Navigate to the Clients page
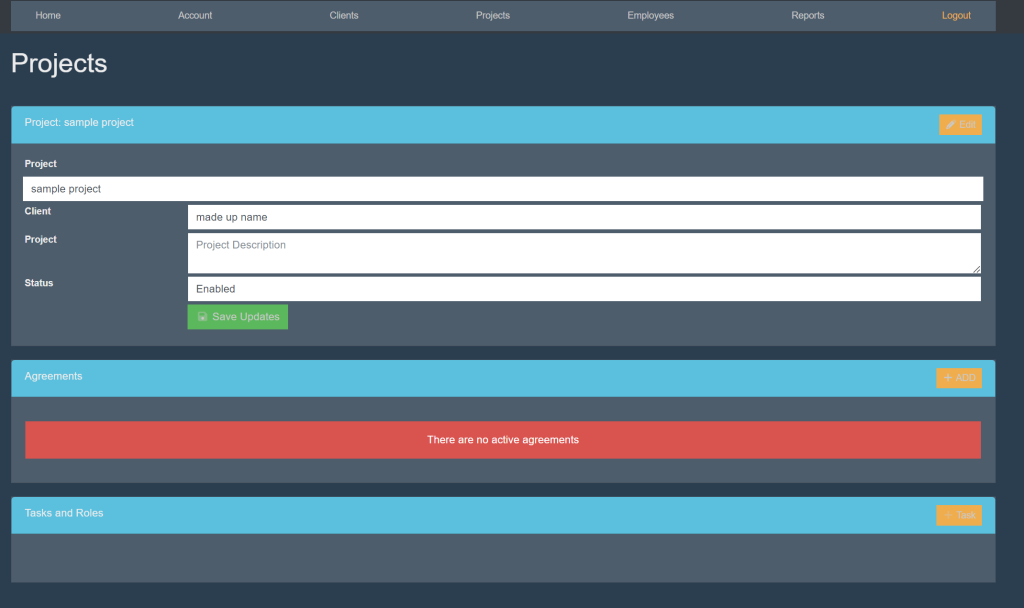This screenshot has height=608, width=1024. pos(344,16)
